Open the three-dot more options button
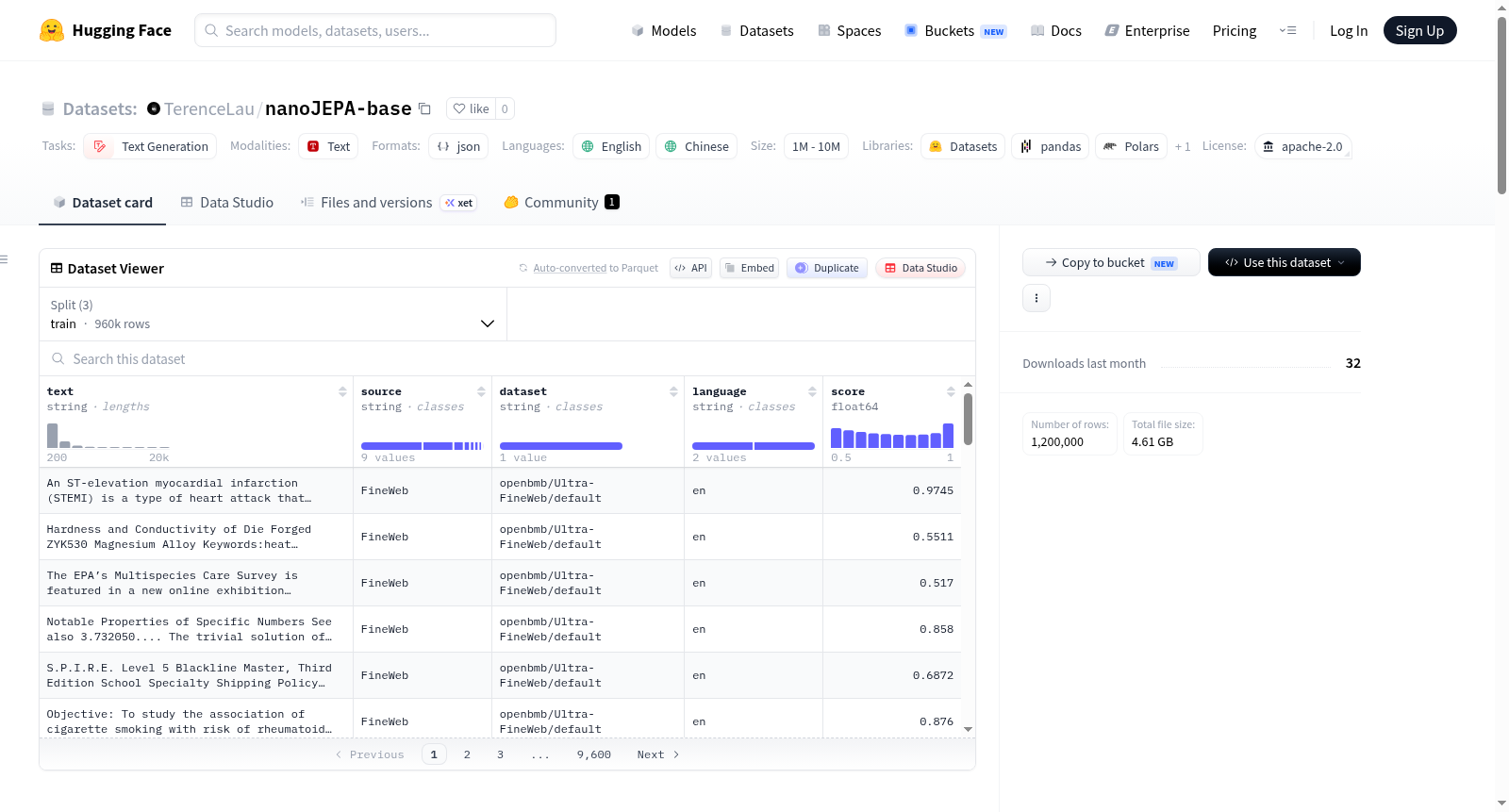The width and height of the screenshot is (1509, 812). click(x=1036, y=298)
